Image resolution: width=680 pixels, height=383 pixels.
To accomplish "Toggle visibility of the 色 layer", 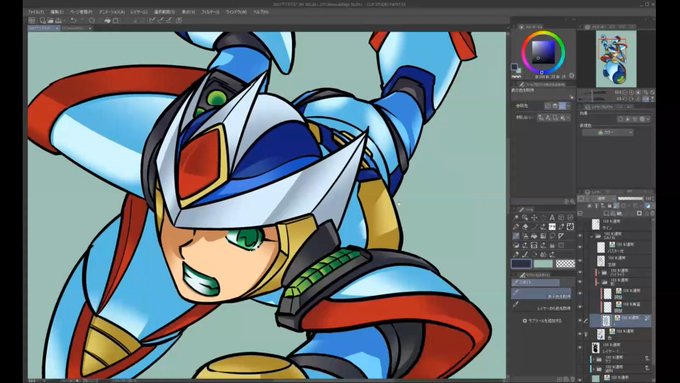I will [x=579, y=333].
